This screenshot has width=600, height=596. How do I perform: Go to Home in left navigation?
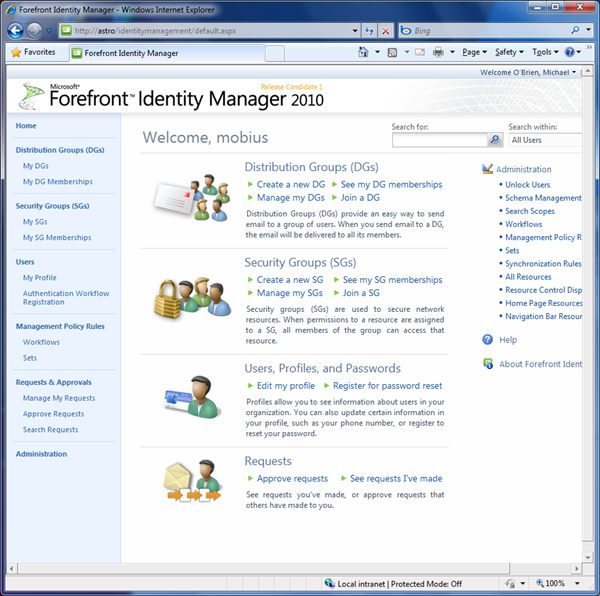point(26,125)
